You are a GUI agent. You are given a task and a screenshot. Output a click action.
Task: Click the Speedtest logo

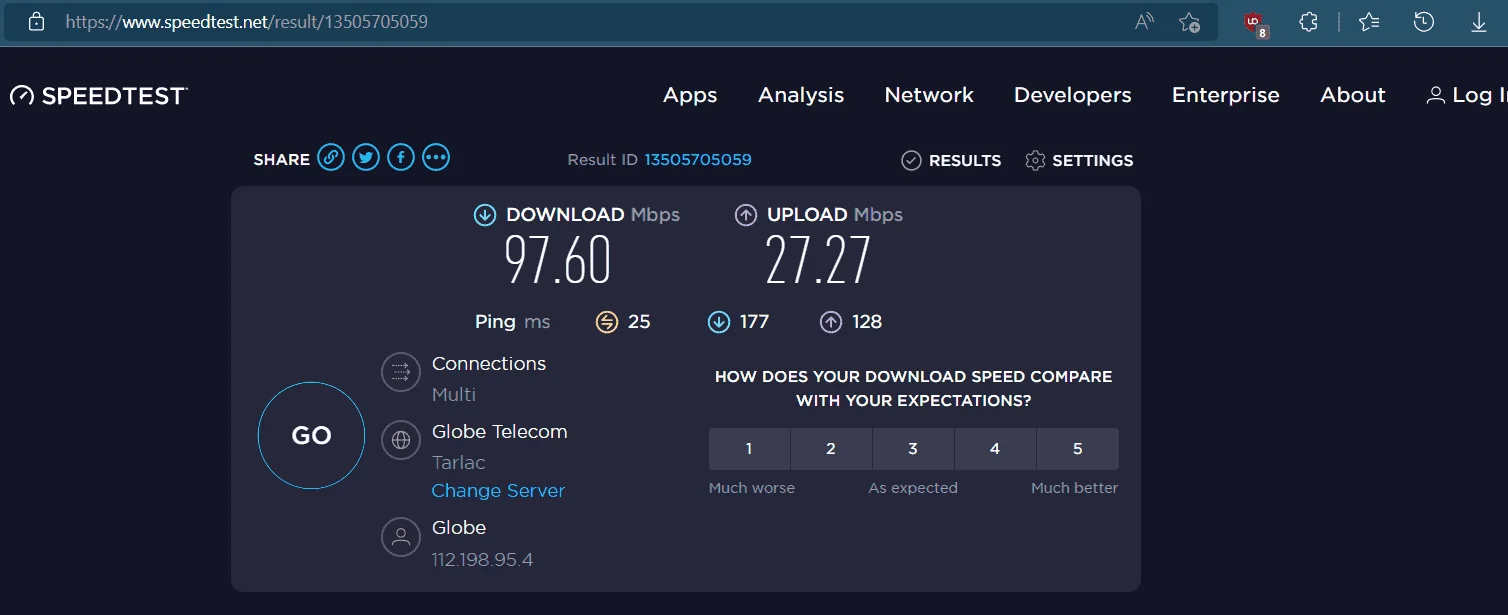click(x=99, y=95)
